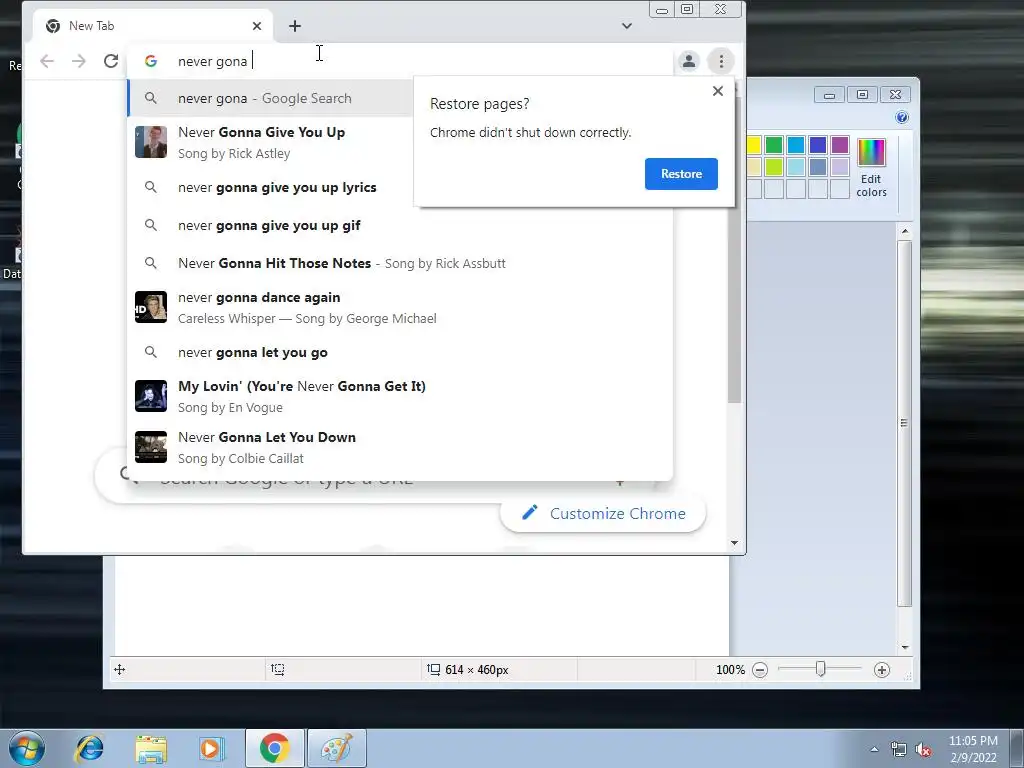
Task: Click the selection size icon in Paint status bar
Action: click(278, 669)
